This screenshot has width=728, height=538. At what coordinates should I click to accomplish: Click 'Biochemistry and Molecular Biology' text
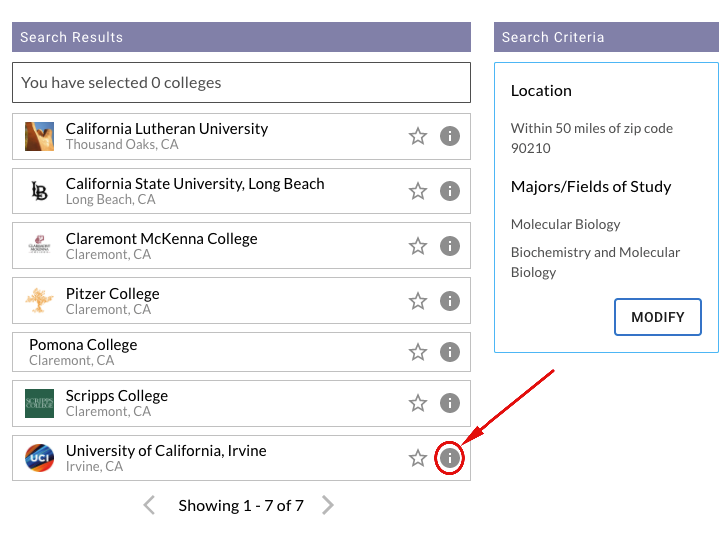[595, 262]
